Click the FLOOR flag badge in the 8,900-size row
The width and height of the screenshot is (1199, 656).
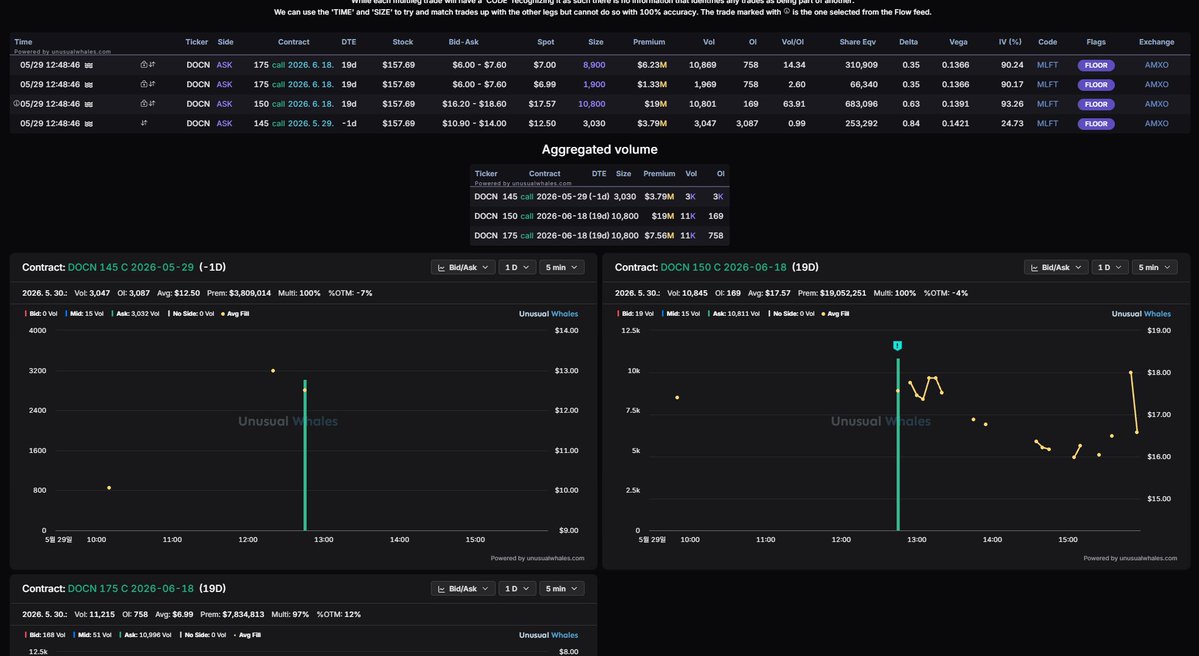coord(1096,65)
